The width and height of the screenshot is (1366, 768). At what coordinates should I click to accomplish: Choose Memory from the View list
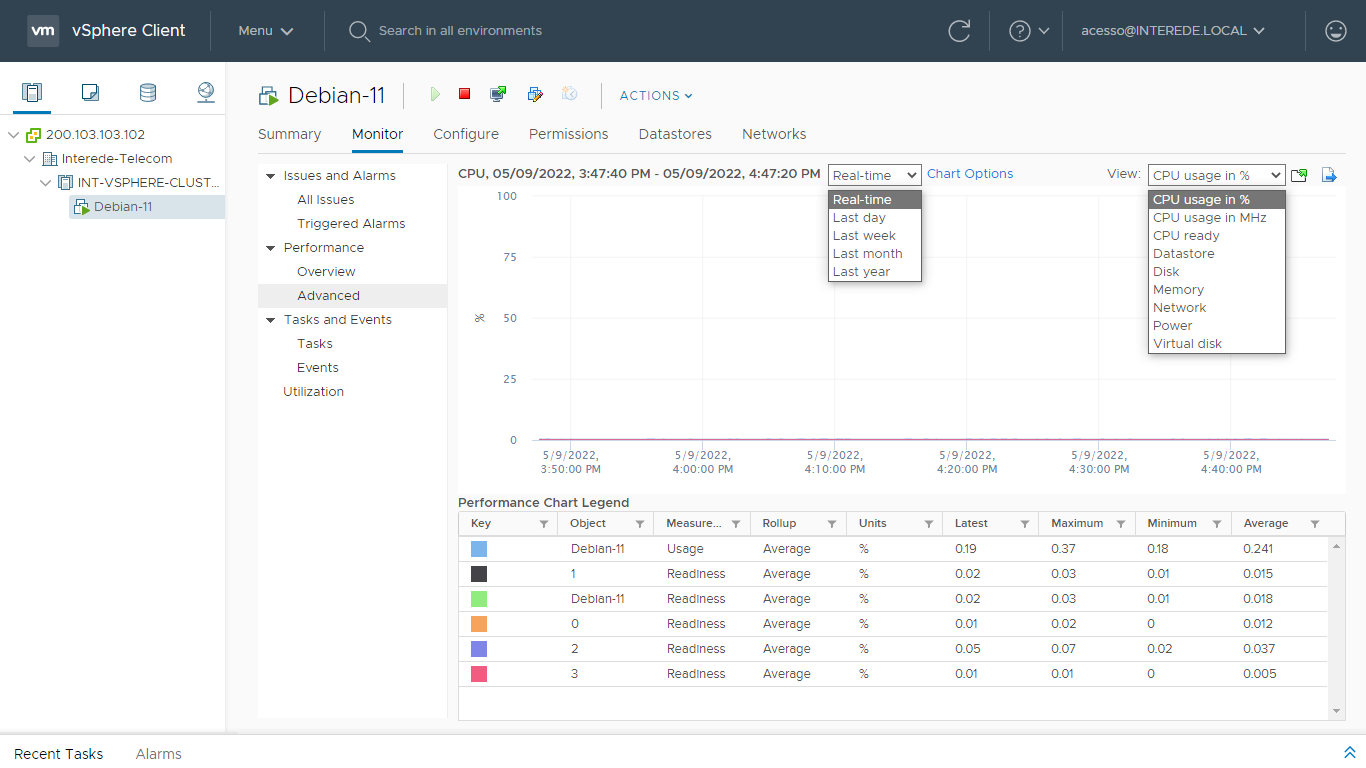pos(1178,290)
